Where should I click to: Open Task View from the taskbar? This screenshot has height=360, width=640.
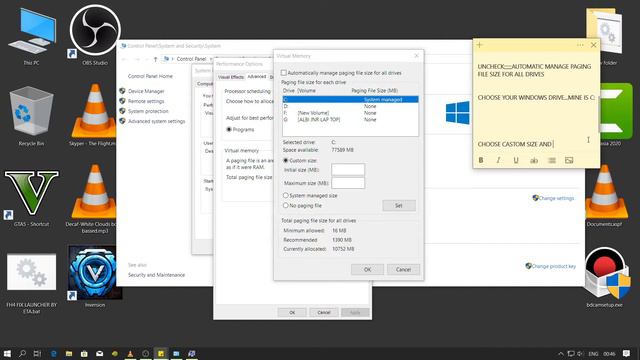click(x=37, y=353)
